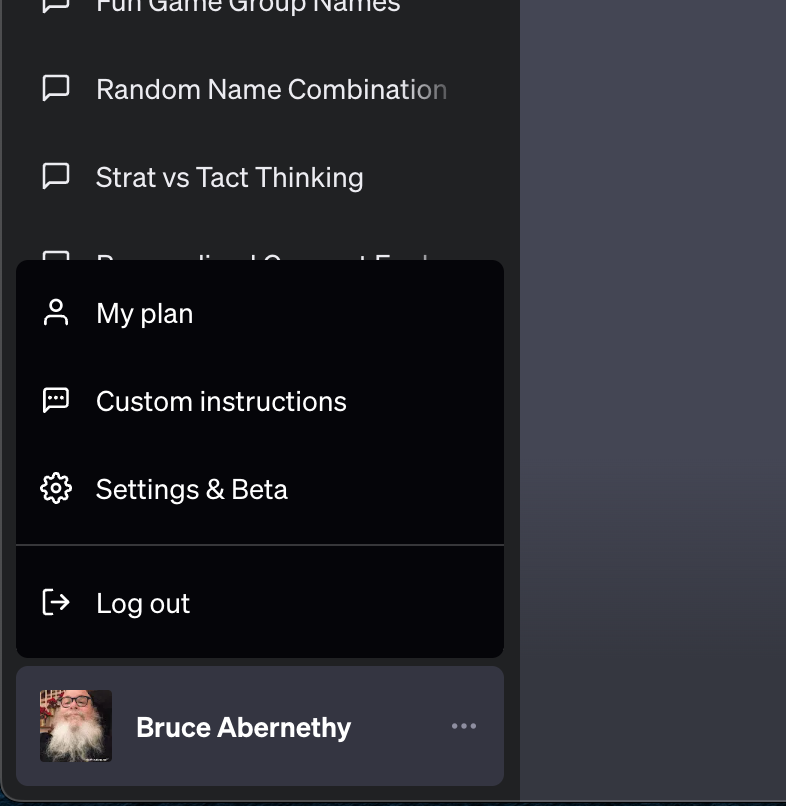This screenshot has width=786, height=806.
Task: Click Bruce Abernethy's profile photo
Action: click(76, 726)
